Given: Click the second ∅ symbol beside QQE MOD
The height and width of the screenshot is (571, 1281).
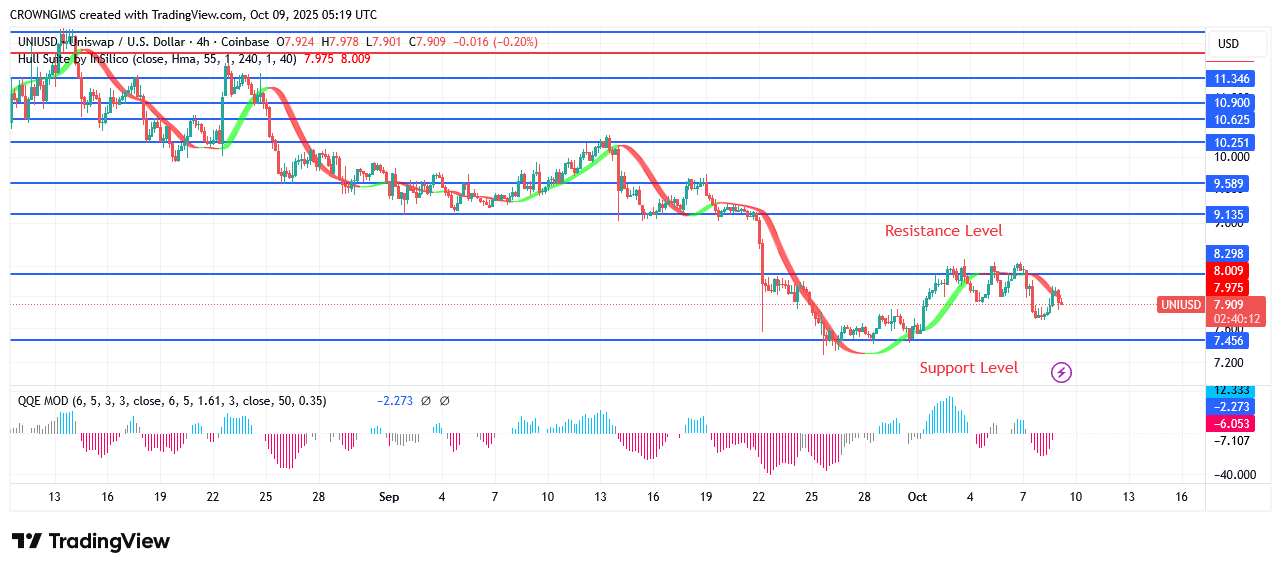Looking at the screenshot, I should coord(445,401).
